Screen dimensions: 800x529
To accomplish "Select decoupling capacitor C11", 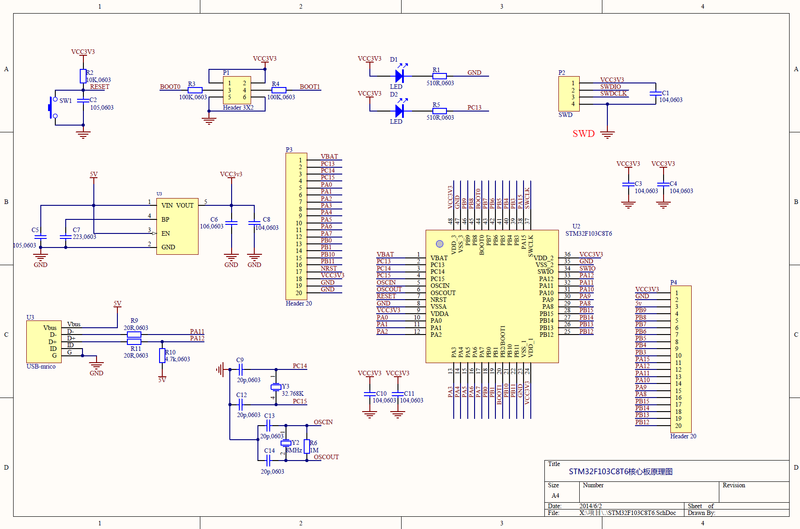I will 397,394.
